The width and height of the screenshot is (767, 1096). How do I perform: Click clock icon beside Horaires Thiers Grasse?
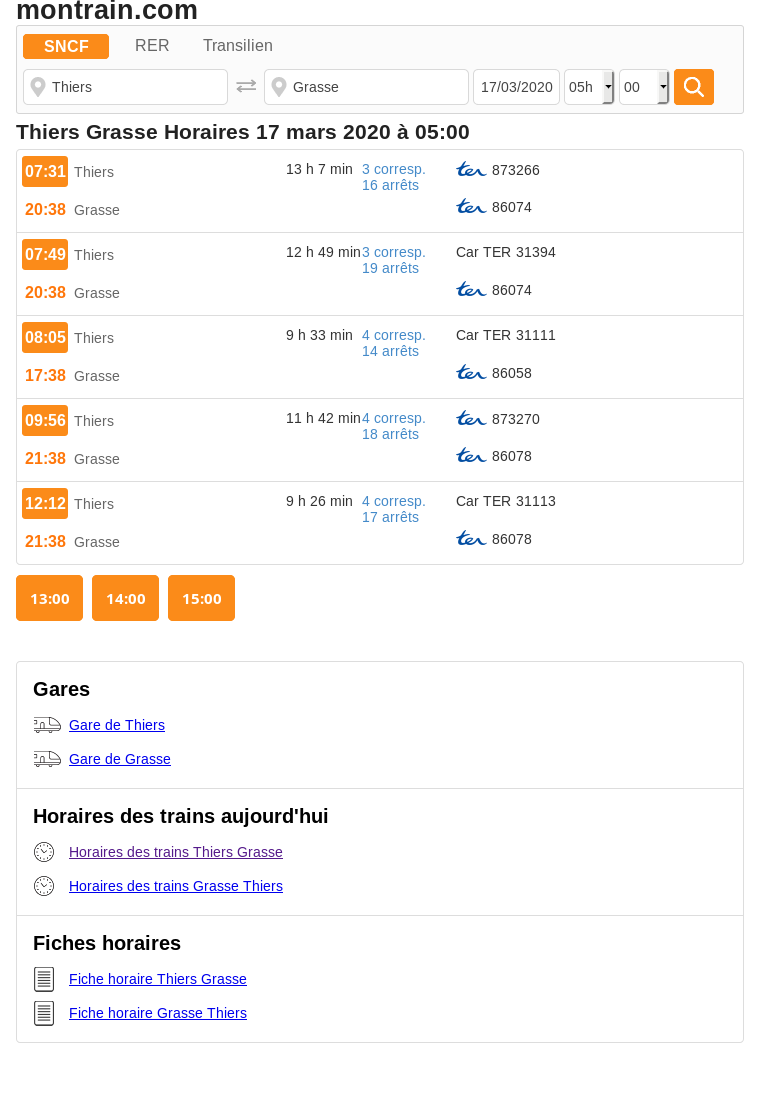tap(44, 852)
